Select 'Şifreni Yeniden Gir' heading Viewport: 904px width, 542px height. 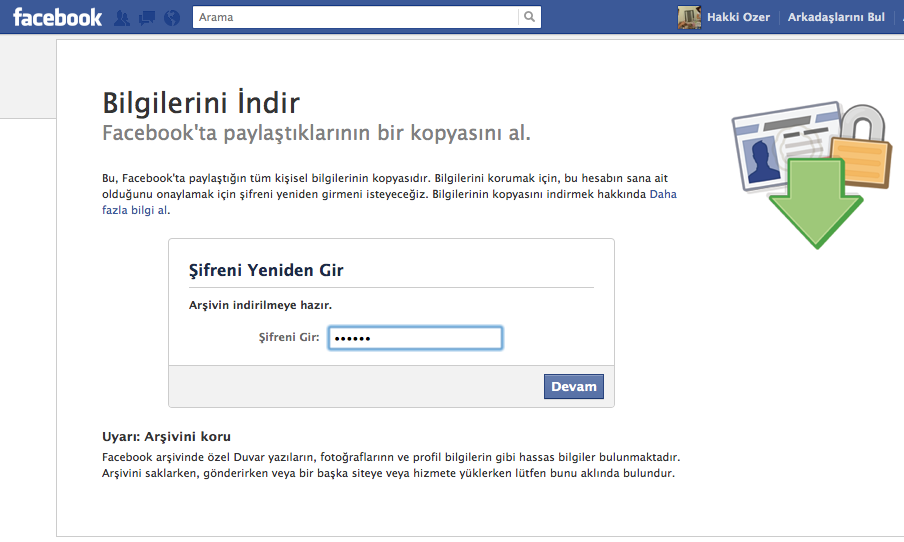(266, 270)
